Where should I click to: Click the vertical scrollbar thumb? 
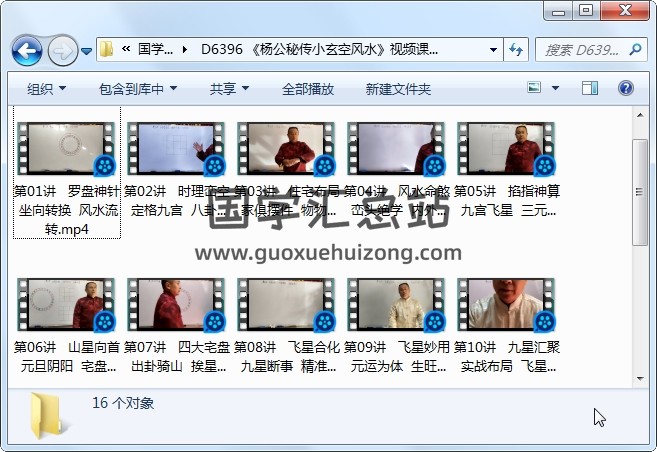tap(640, 192)
